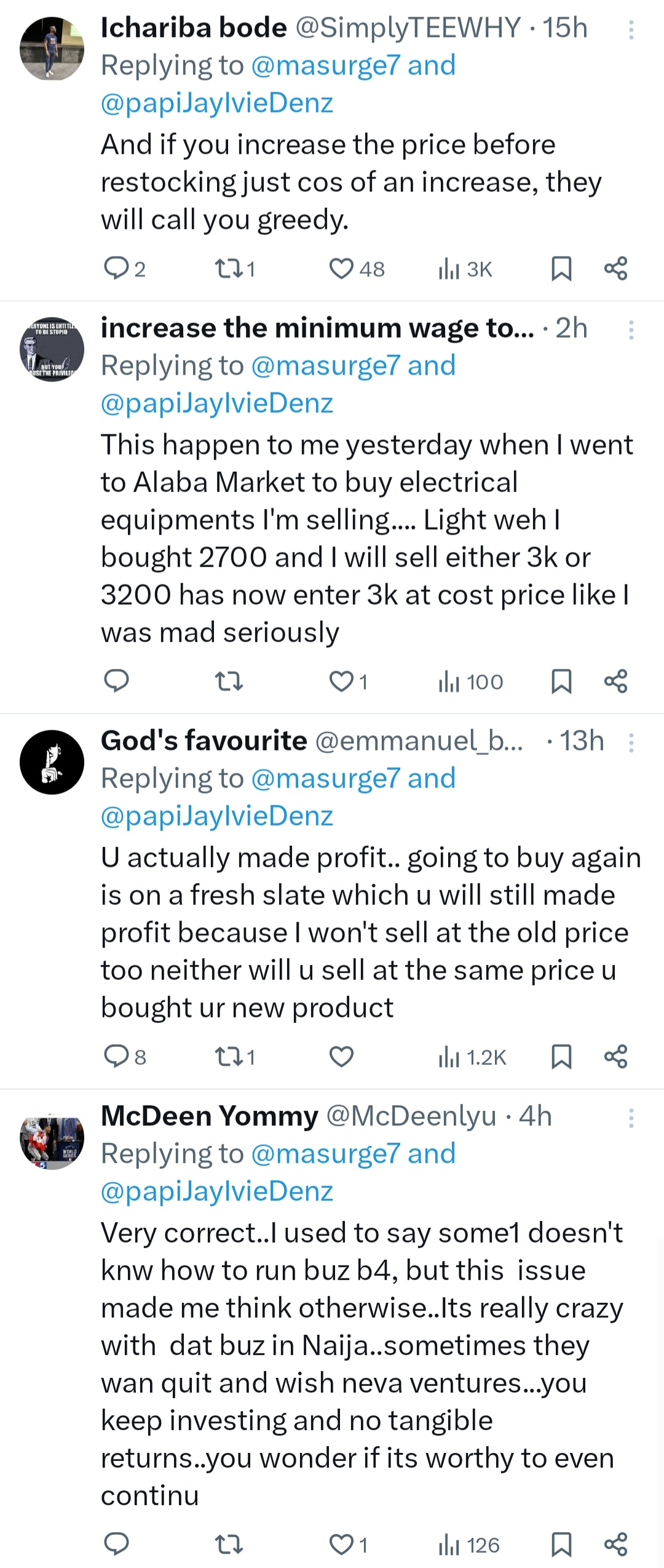
Task: Reply to the Alaba Market tweet
Action: point(116,681)
